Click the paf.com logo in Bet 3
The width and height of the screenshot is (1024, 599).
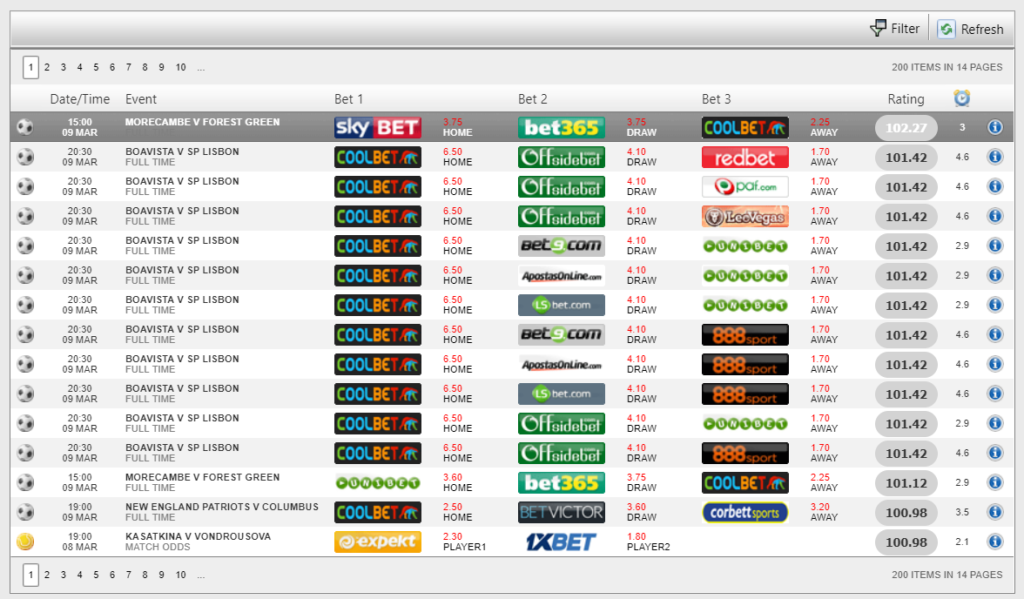click(x=744, y=186)
